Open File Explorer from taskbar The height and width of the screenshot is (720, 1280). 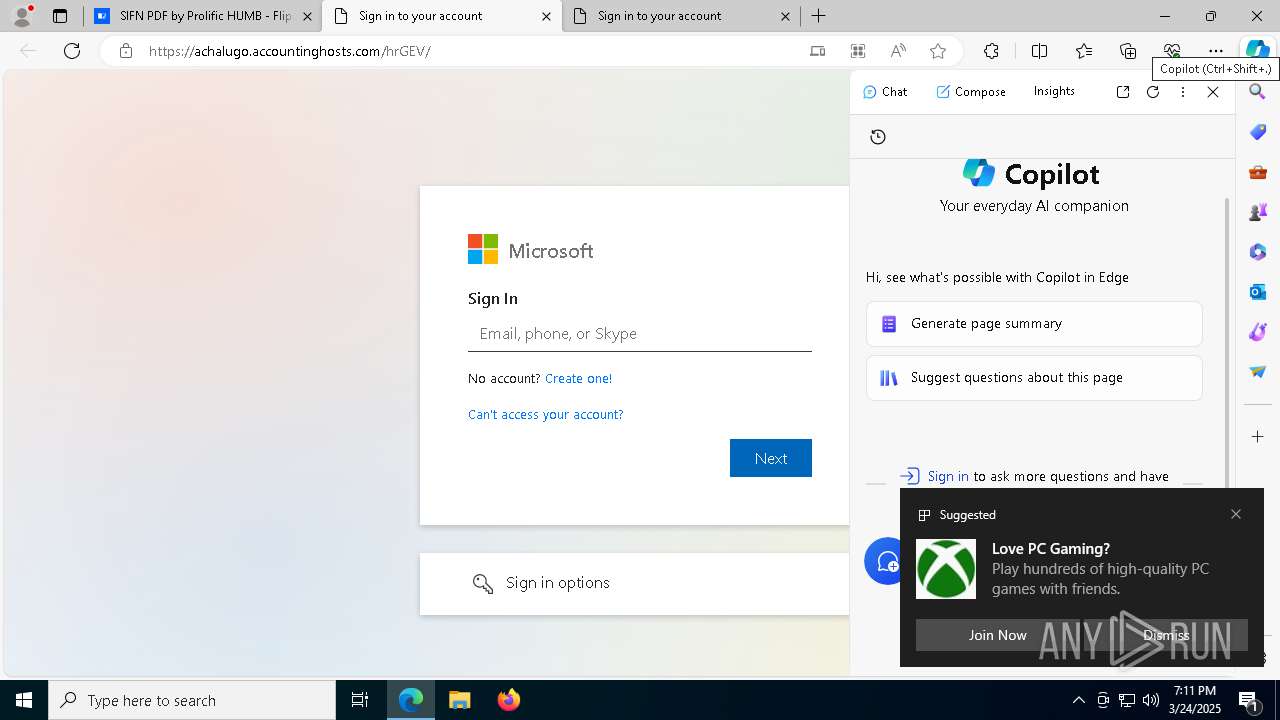459,700
